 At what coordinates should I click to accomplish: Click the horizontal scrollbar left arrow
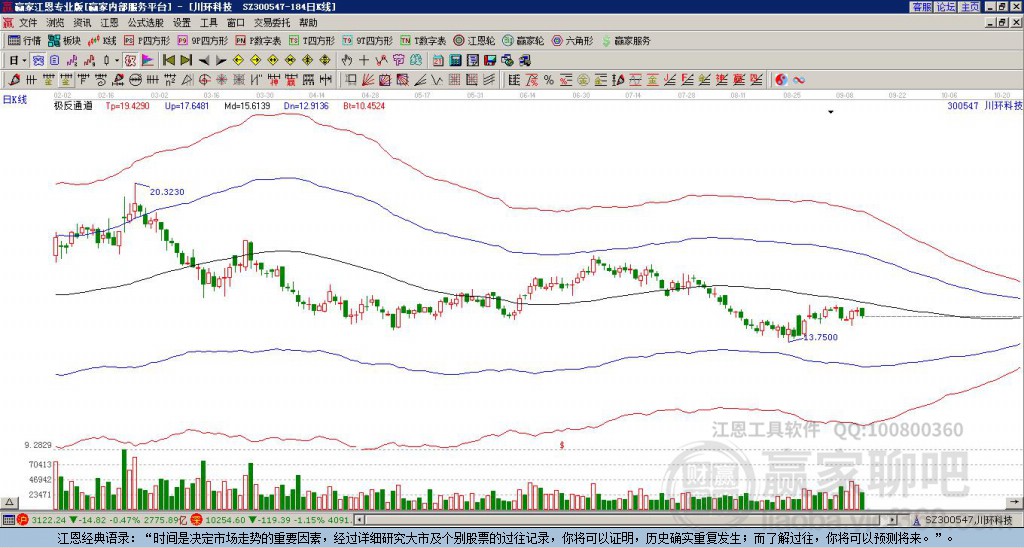click(x=359, y=520)
